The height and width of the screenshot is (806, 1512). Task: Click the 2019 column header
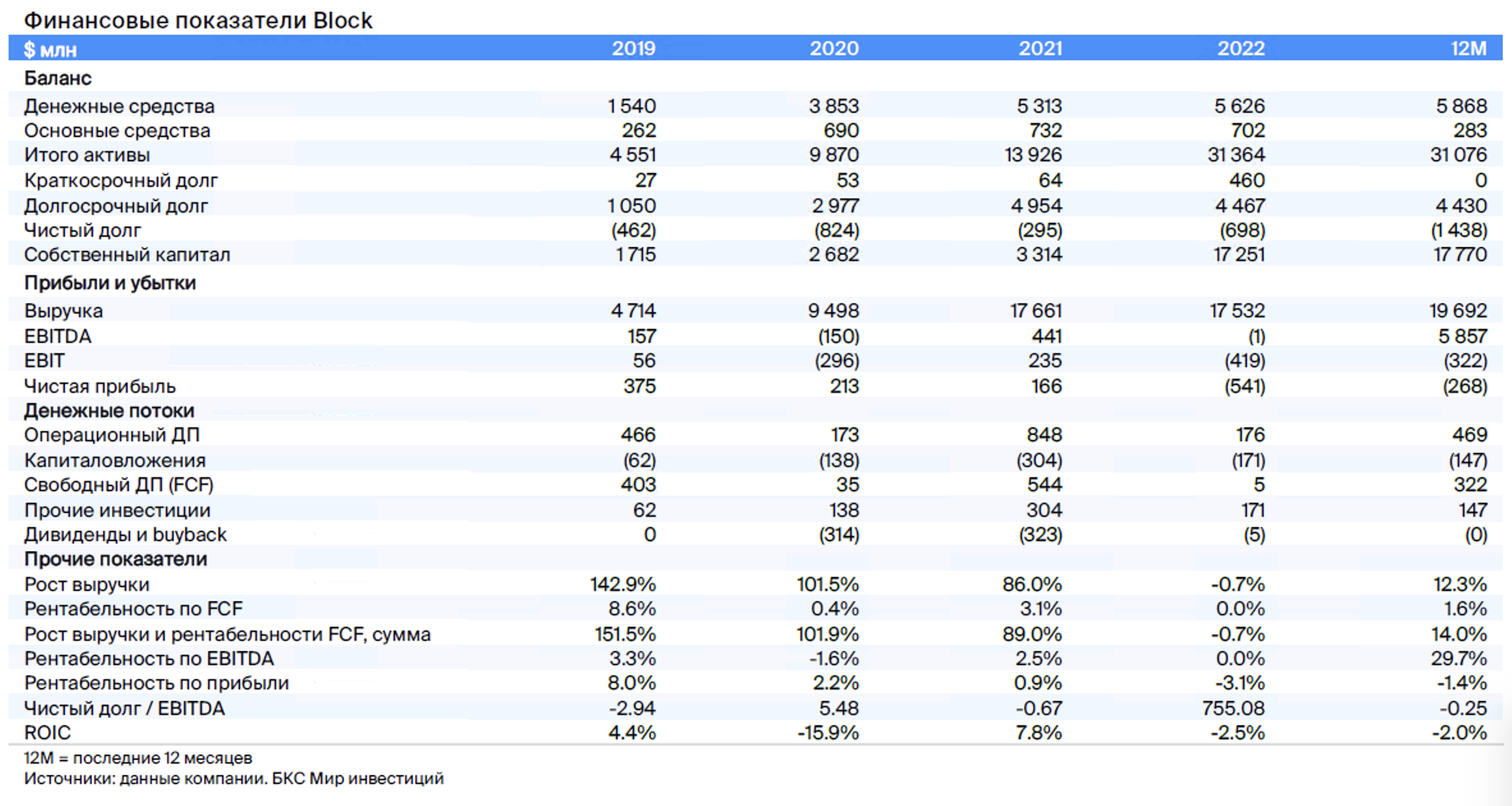pos(633,49)
